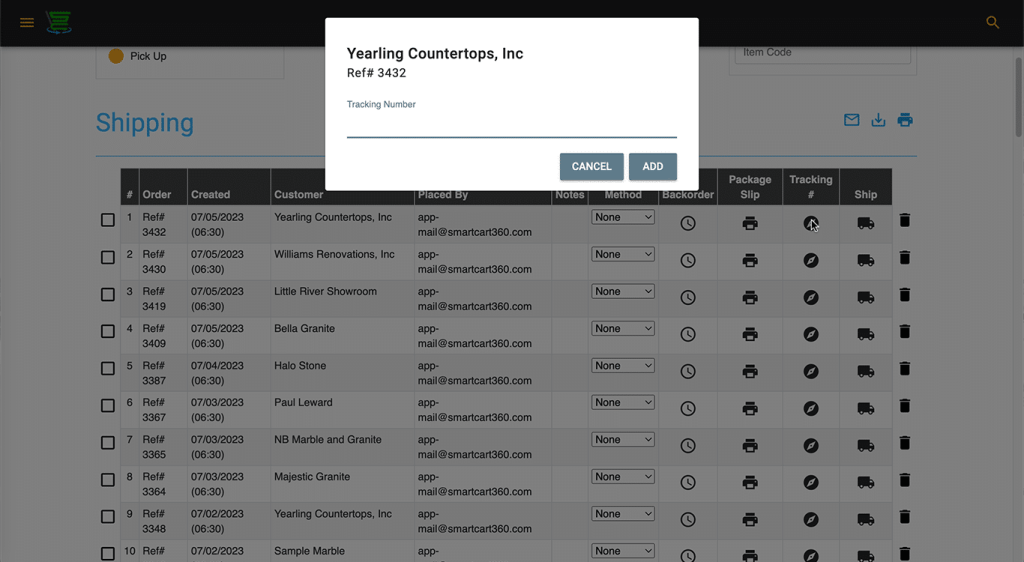This screenshot has height=562, width=1024.
Task: Open method dropdown for Yearling Countertops Ref 3432
Action: 622,217
